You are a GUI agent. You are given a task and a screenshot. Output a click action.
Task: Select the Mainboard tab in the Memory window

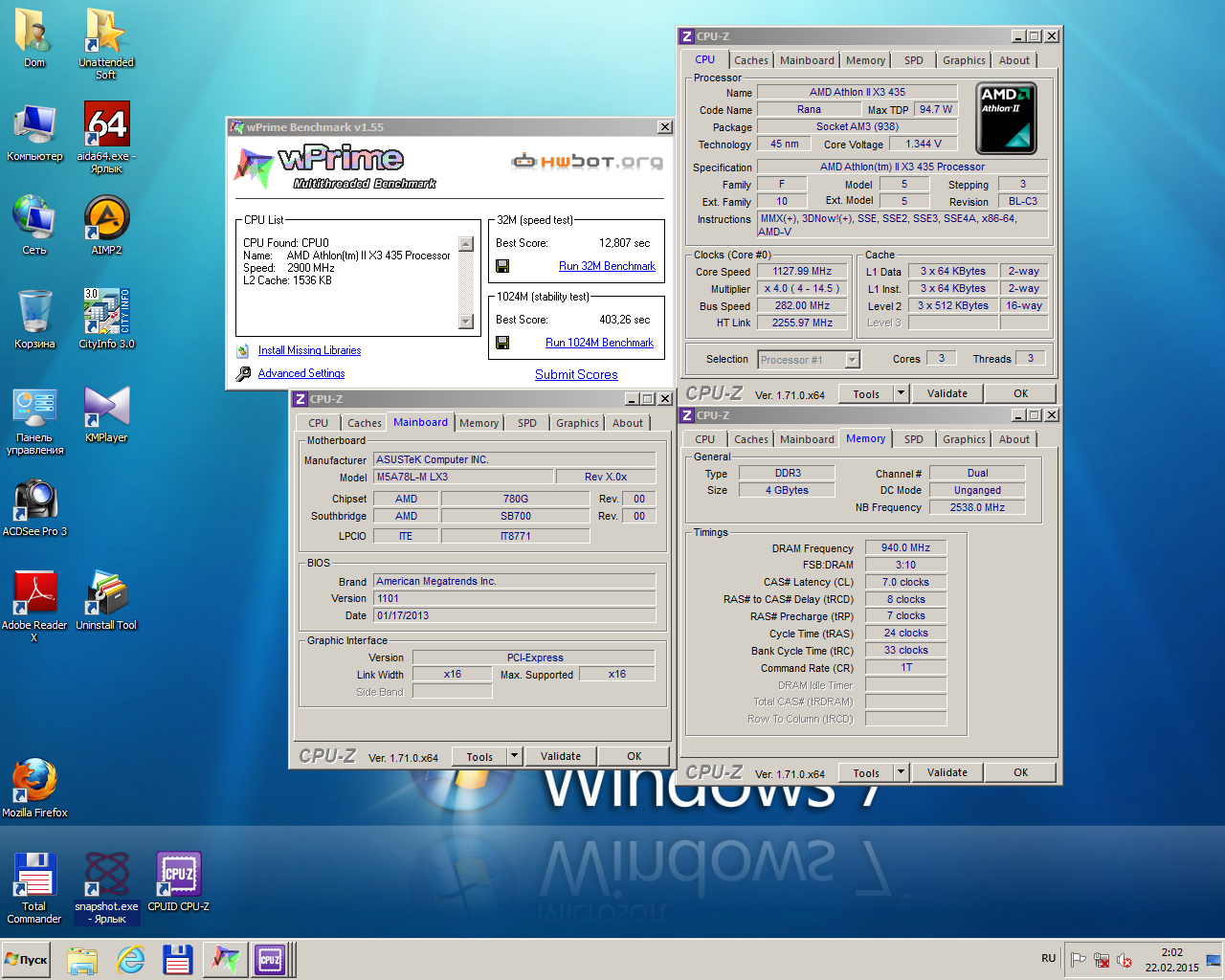click(807, 439)
